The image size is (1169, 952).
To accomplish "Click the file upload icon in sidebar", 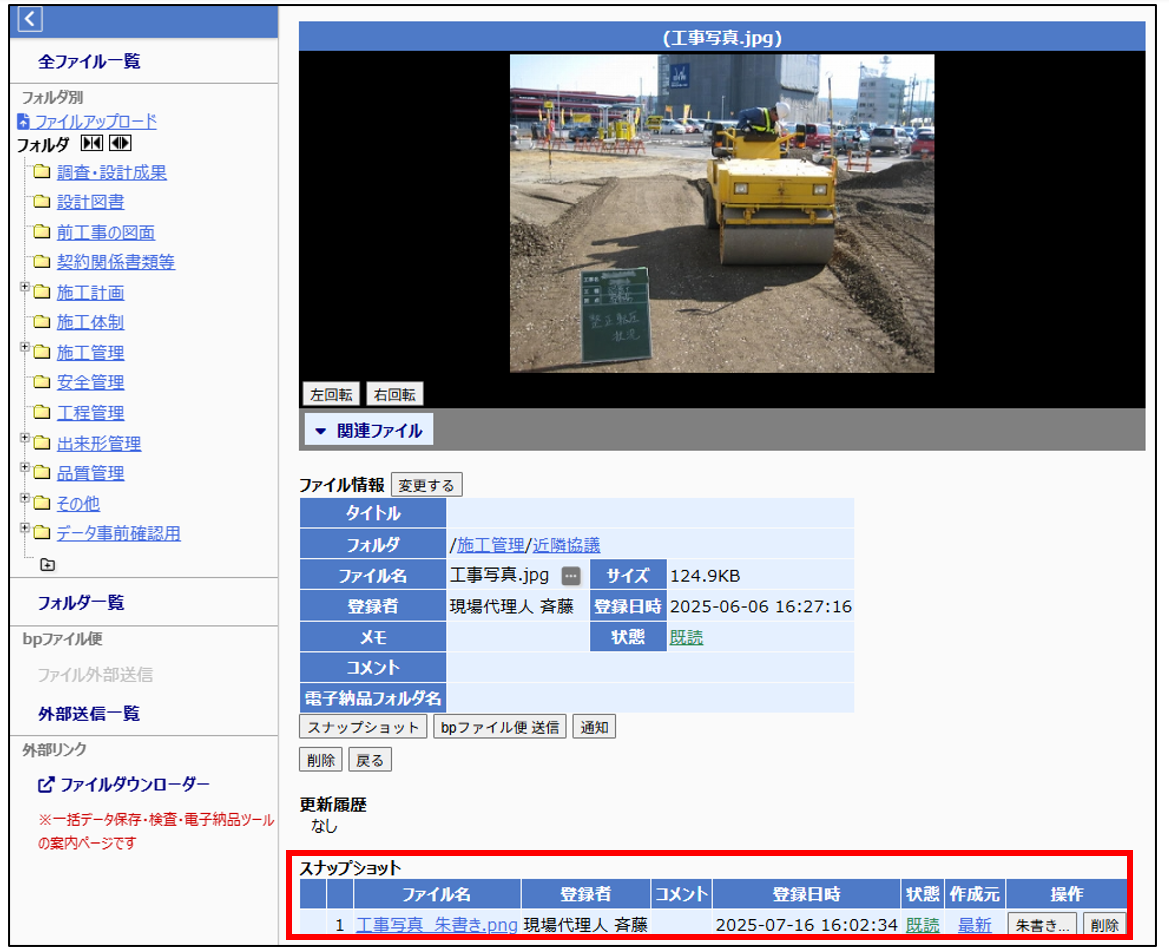I will [24, 122].
